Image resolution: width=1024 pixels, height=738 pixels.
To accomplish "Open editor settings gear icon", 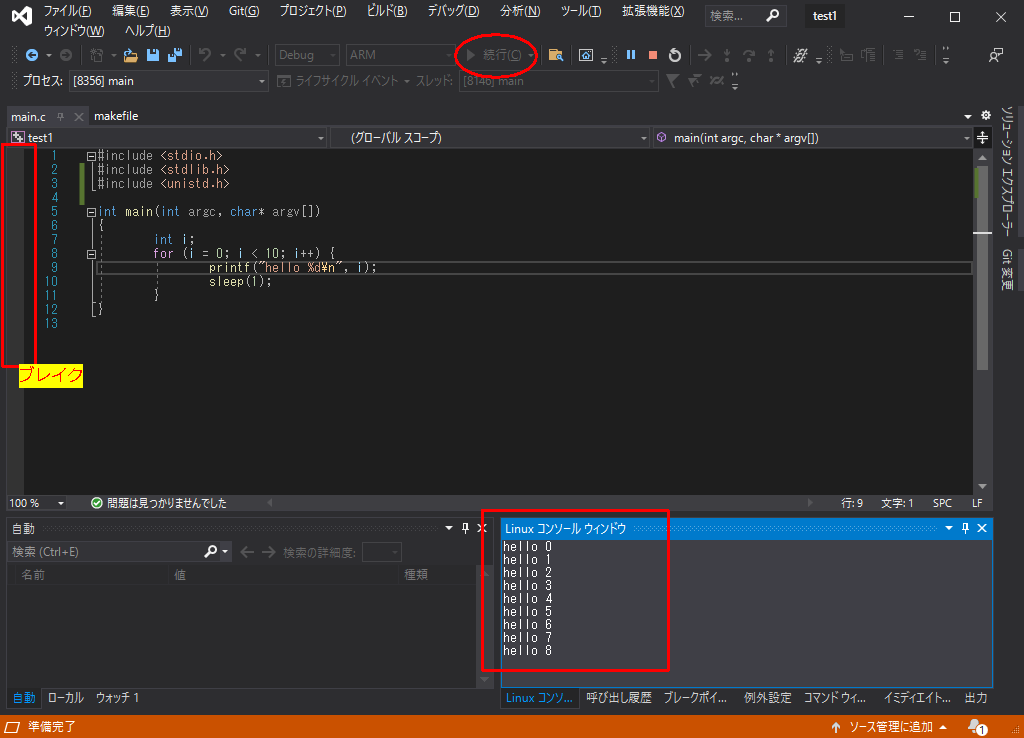I will (x=985, y=116).
